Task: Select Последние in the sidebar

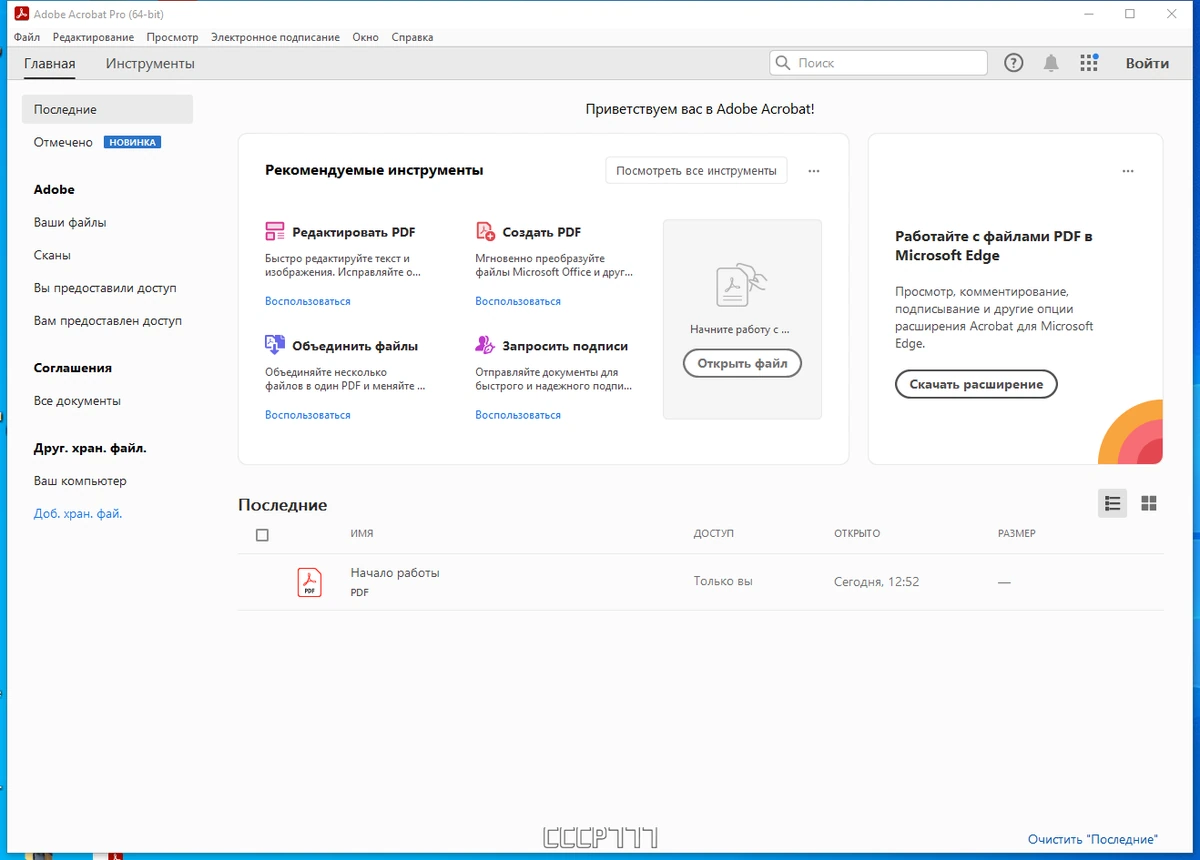Action: (x=107, y=110)
